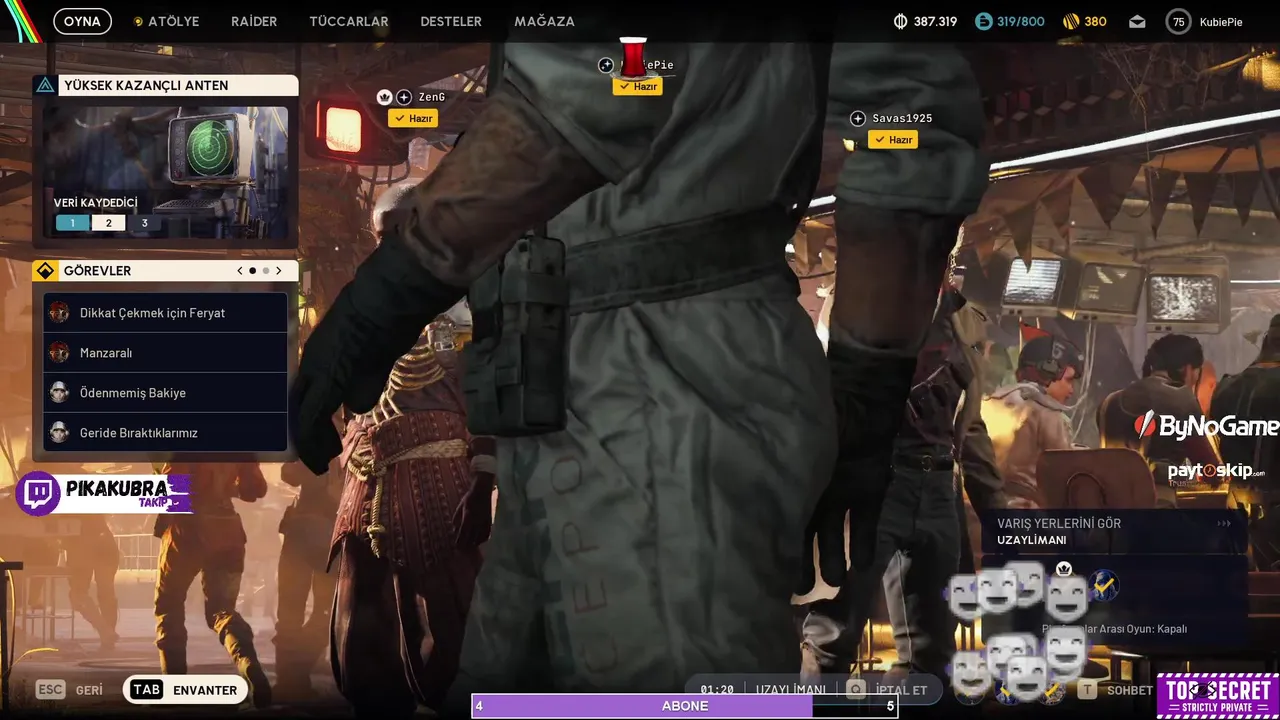Go back with the GERİ button
This screenshot has height=720, width=1280.
89,690
